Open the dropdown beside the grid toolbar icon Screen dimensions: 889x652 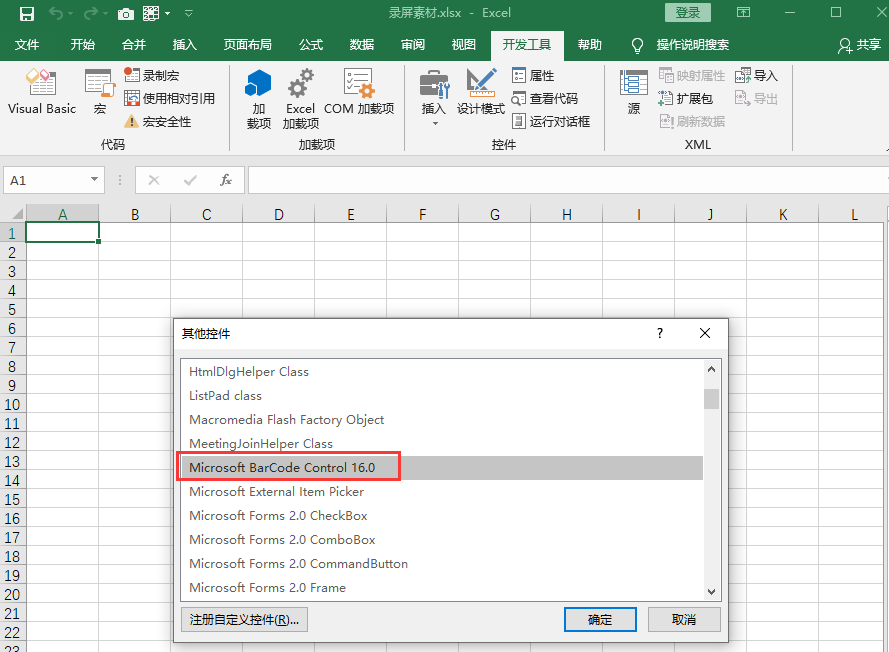[x=168, y=14]
